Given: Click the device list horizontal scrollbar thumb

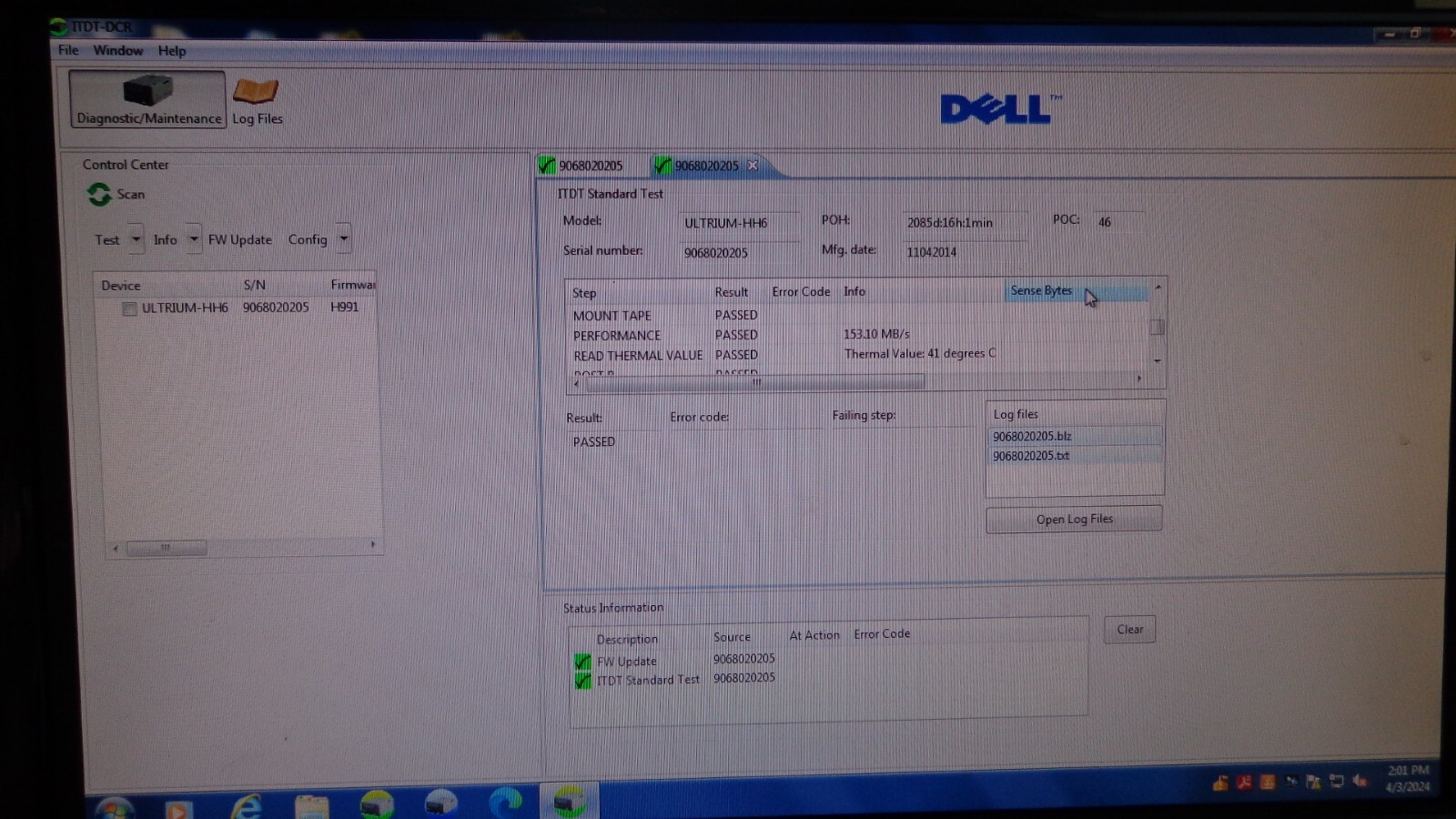Looking at the screenshot, I should tap(167, 548).
